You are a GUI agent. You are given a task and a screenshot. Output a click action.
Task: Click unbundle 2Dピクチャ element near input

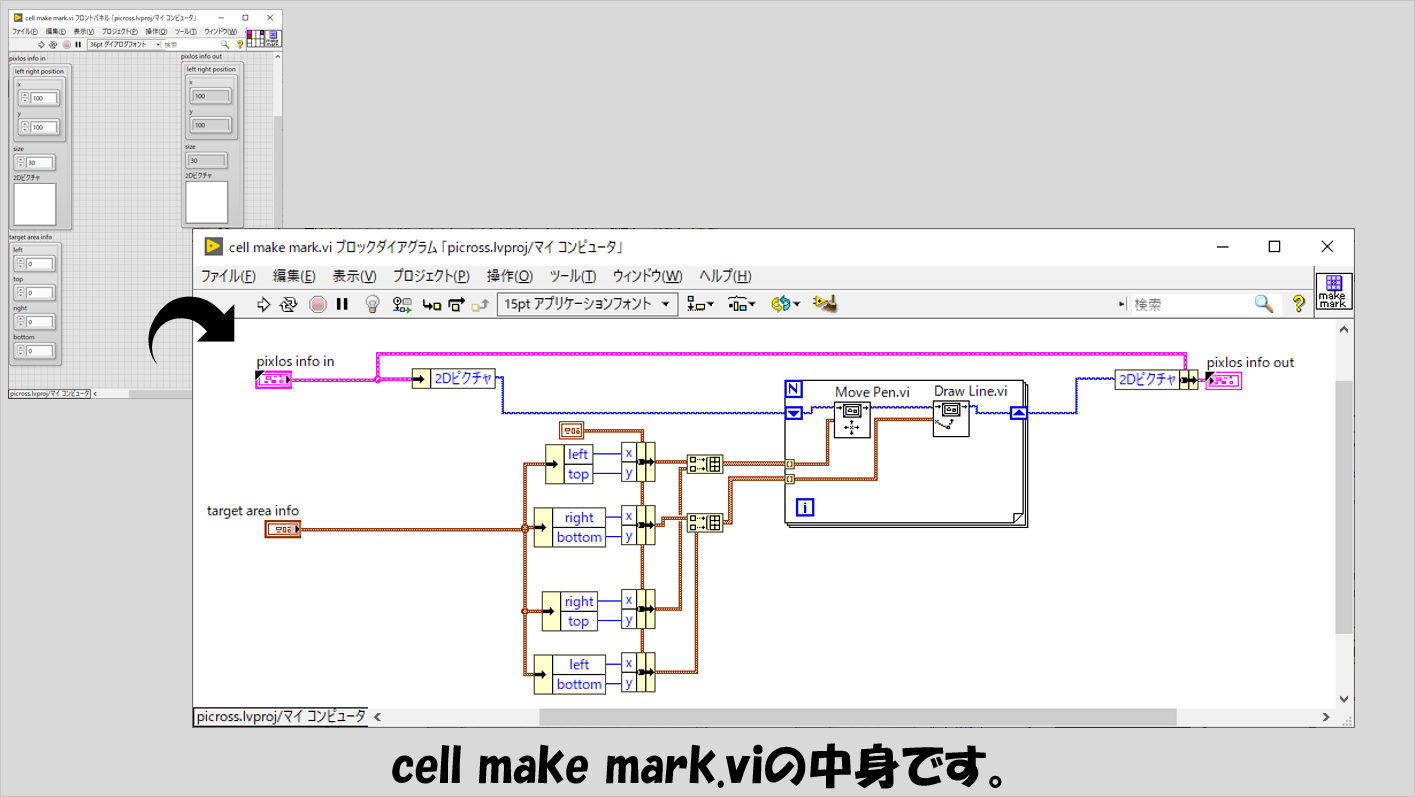click(x=463, y=379)
